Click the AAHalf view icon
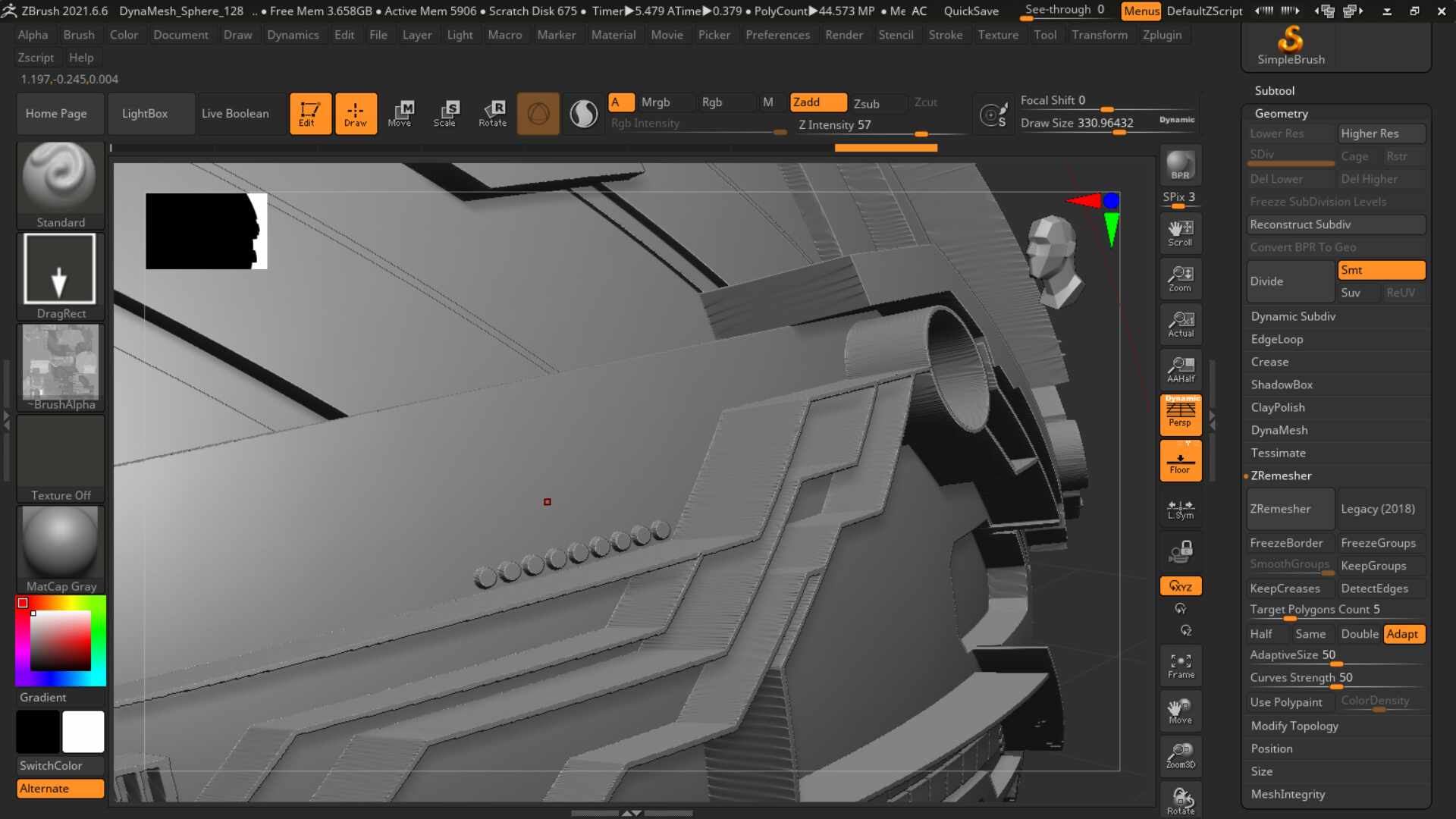Screen dimensions: 1456x819 (1180, 369)
